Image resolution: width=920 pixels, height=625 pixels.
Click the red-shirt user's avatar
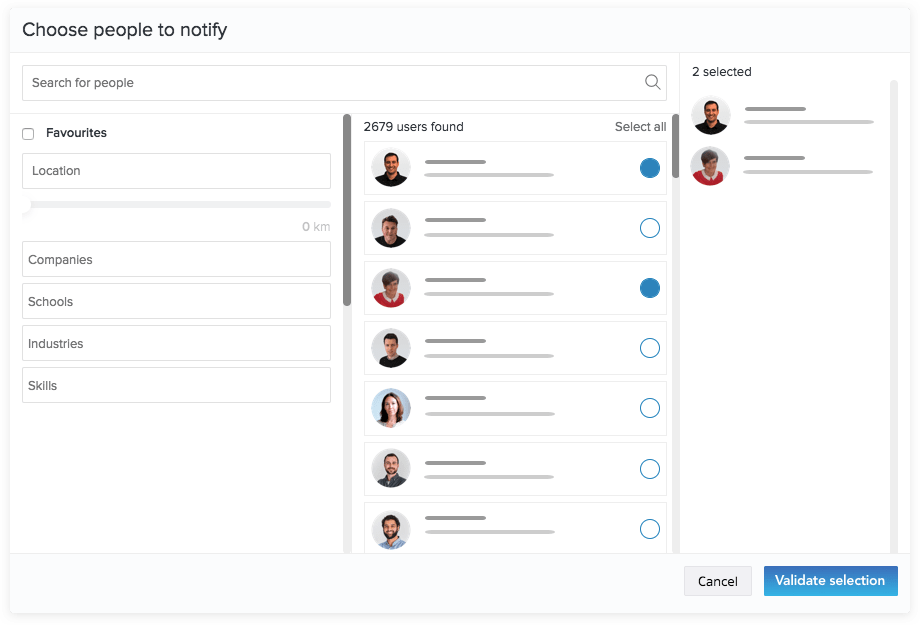391,288
